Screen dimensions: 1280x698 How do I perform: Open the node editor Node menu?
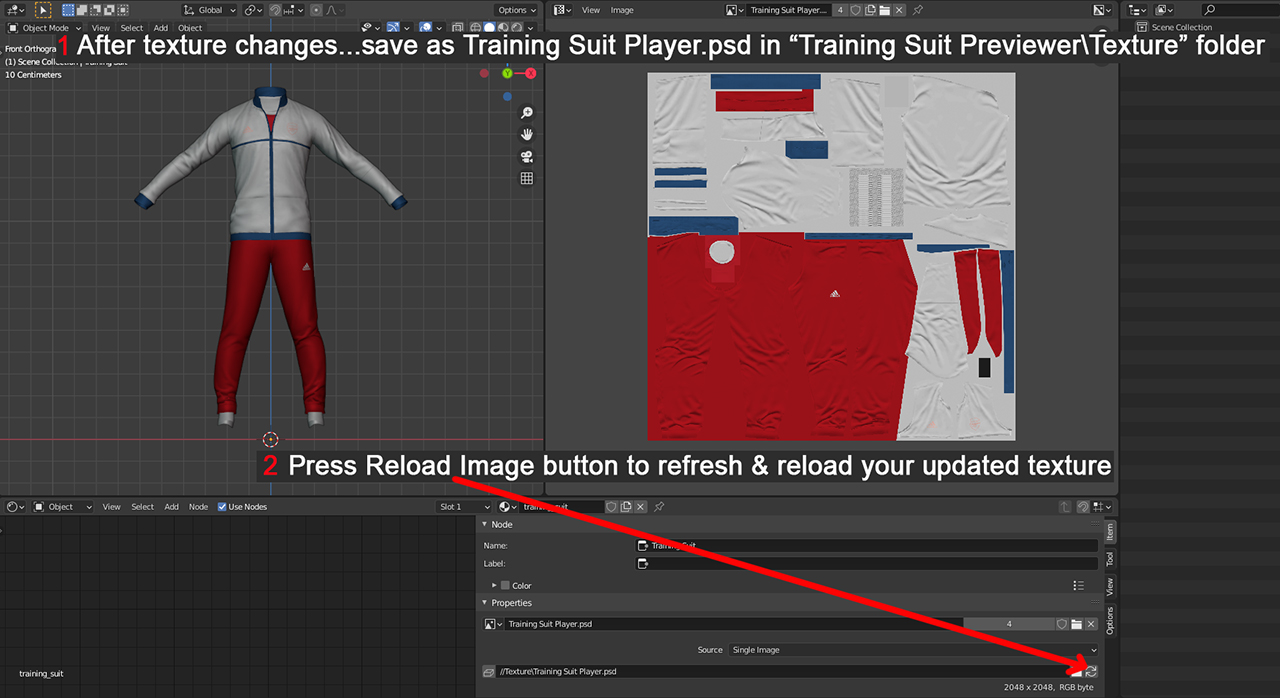(x=199, y=506)
